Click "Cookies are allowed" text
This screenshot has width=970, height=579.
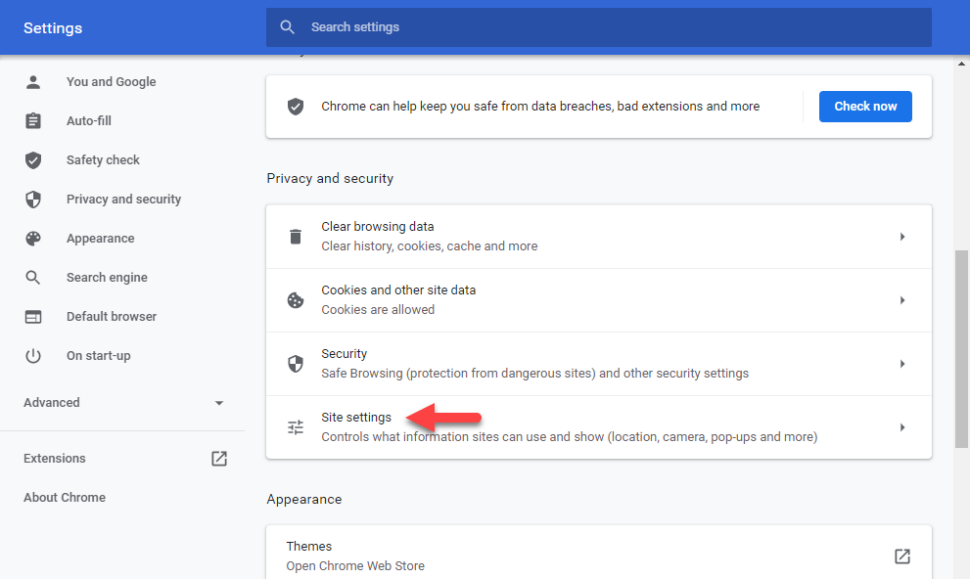pyautogui.click(x=377, y=309)
